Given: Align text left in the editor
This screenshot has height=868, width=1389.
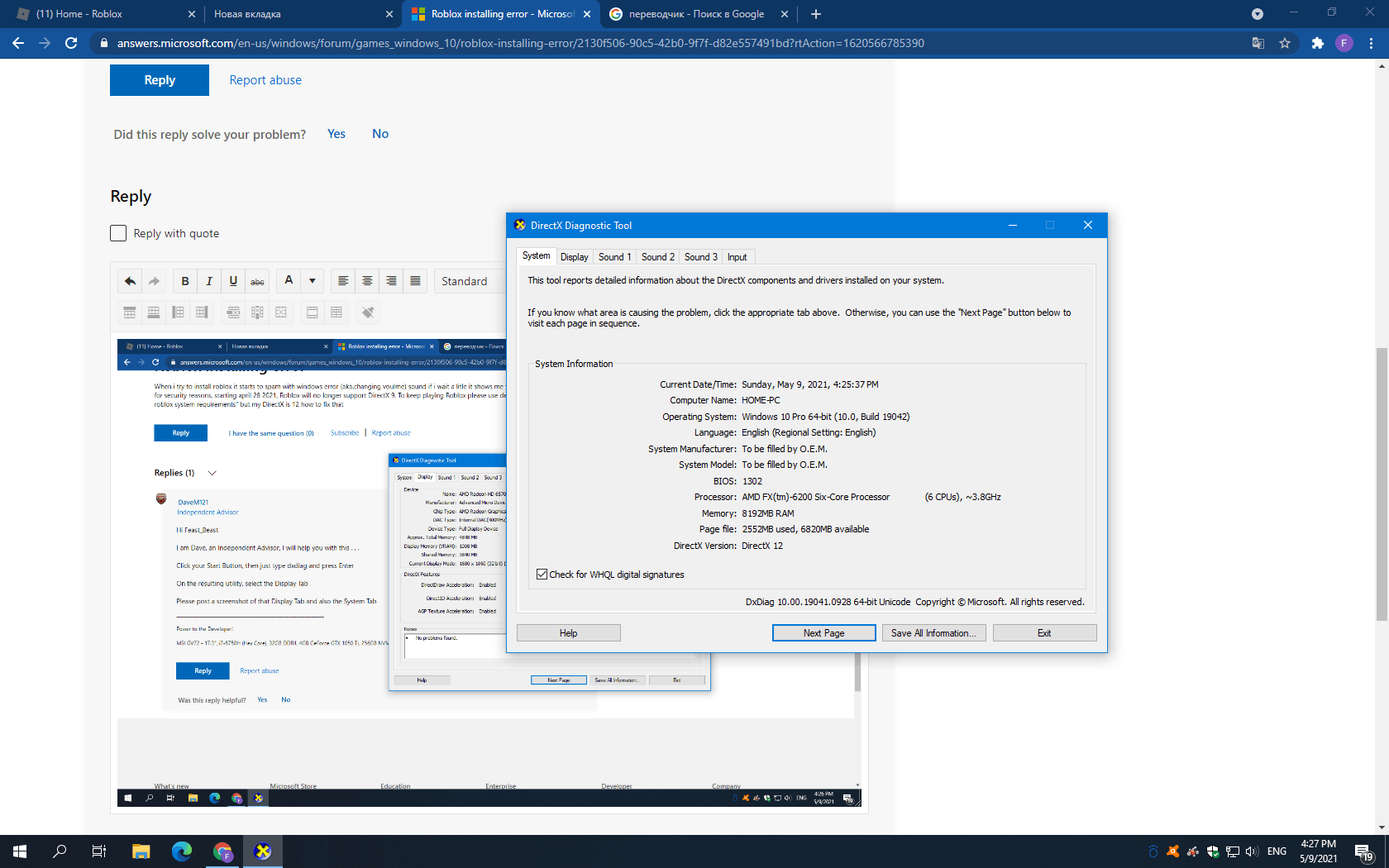Looking at the screenshot, I should (x=343, y=281).
